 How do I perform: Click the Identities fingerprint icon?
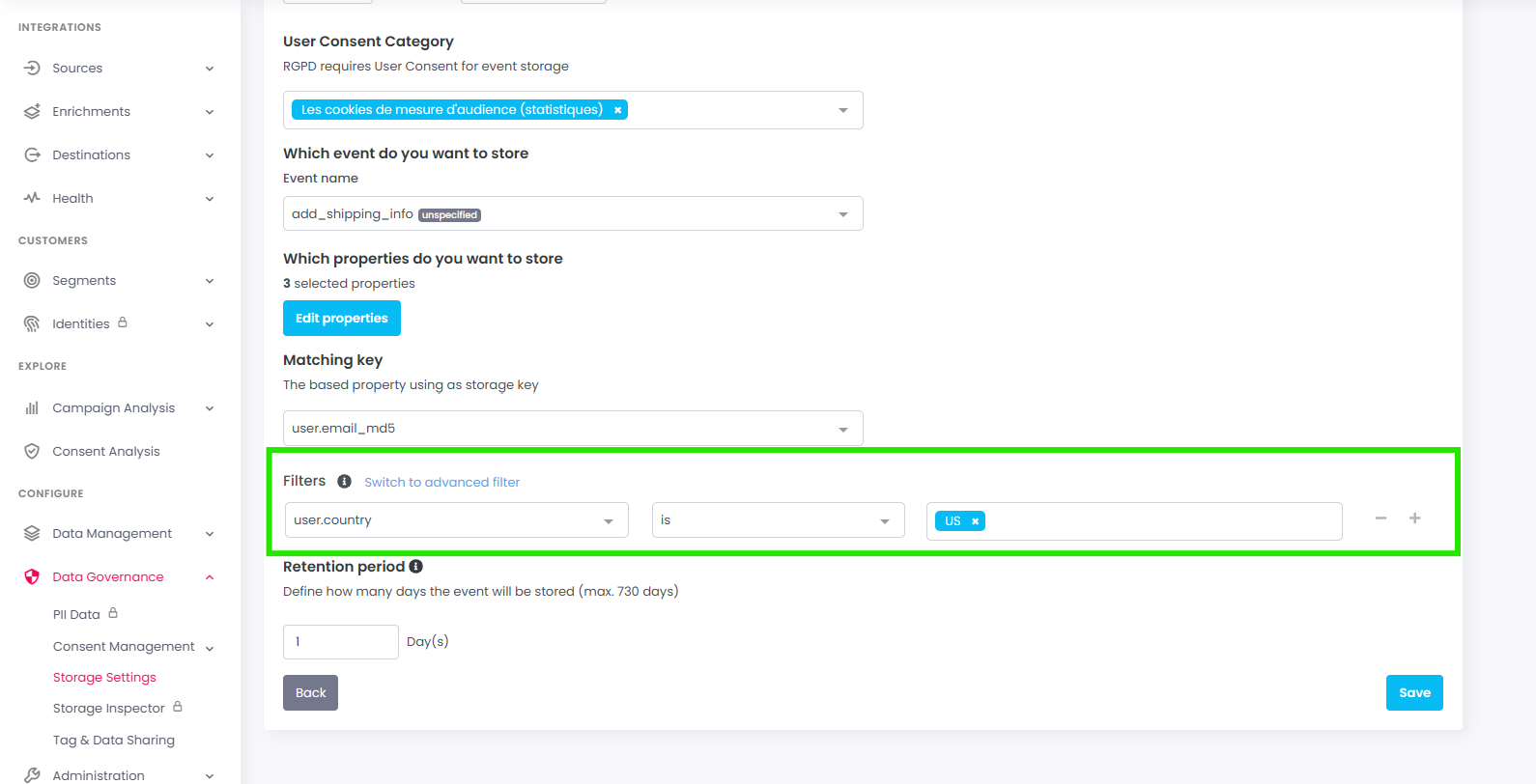click(32, 323)
